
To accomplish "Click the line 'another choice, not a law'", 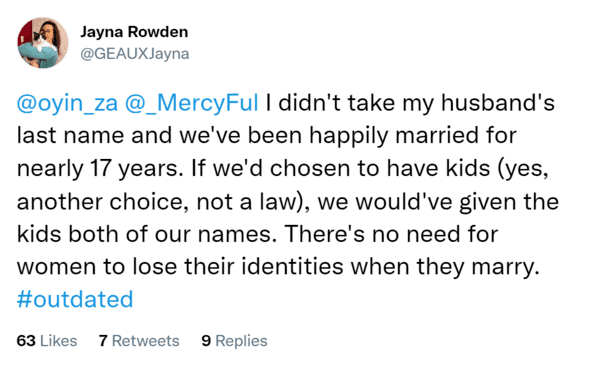I will (288, 202).
